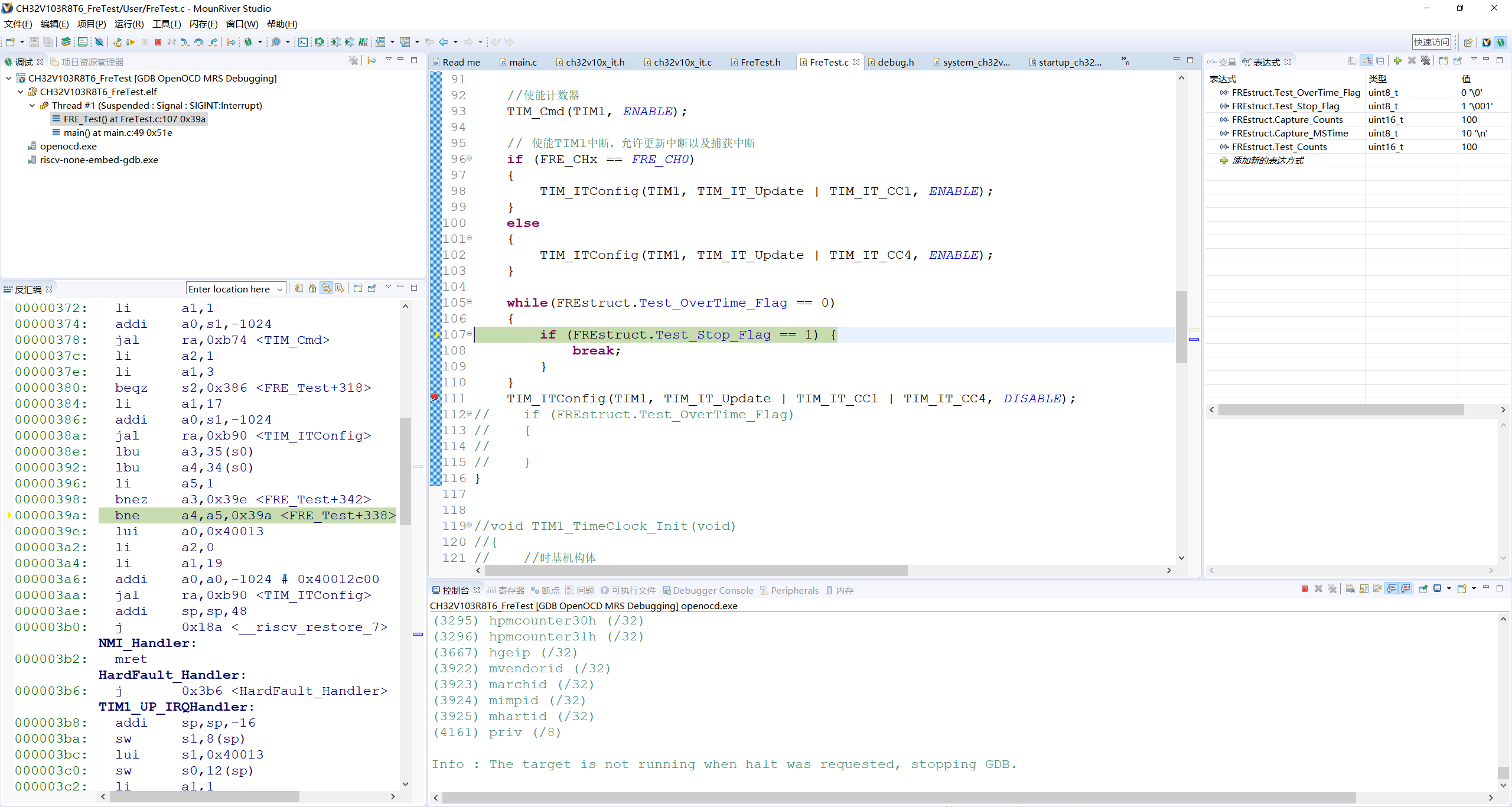This screenshot has height=807, width=1512.
Task: Click the Show List overflow tabs chevron in editor
Action: pyautogui.click(x=1126, y=61)
